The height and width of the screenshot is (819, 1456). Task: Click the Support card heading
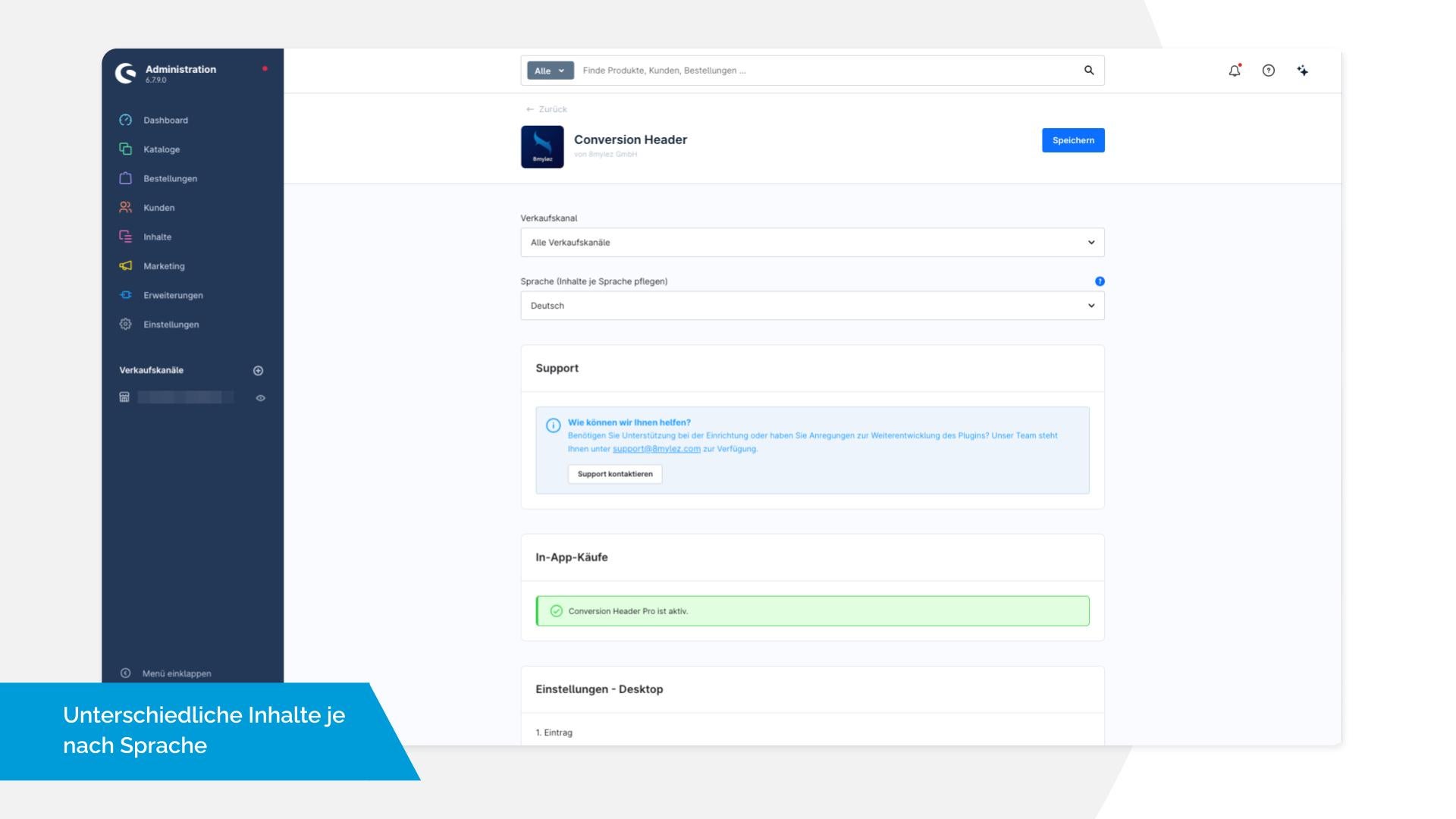[x=557, y=369]
